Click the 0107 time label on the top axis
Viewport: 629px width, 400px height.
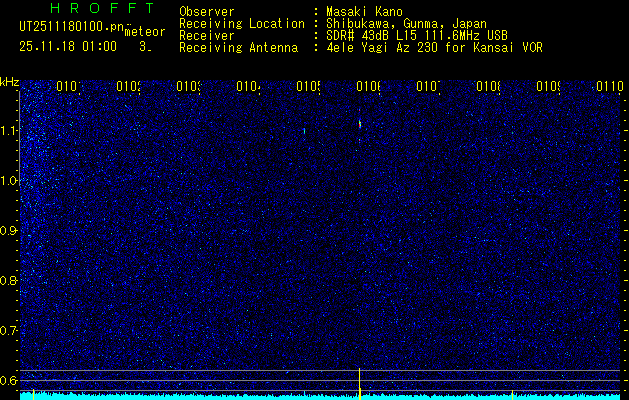pos(428,86)
